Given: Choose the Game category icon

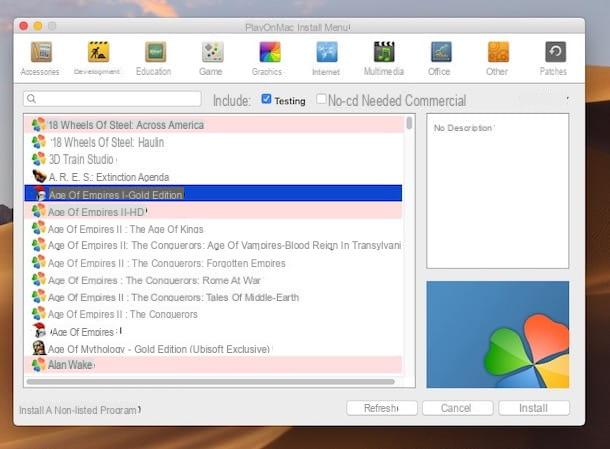Looking at the screenshot, I should point(212,52).
